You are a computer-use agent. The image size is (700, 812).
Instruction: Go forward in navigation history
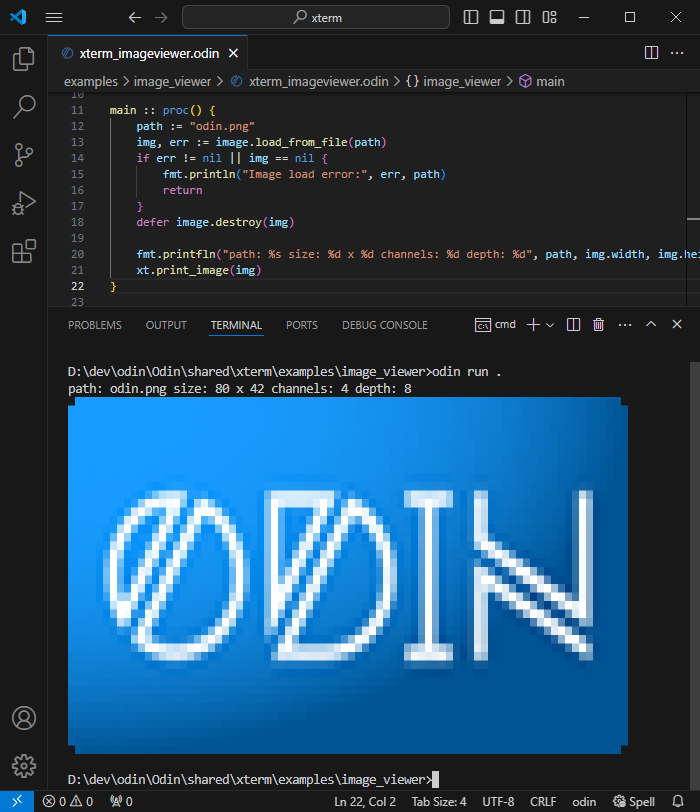coord(161,18)
